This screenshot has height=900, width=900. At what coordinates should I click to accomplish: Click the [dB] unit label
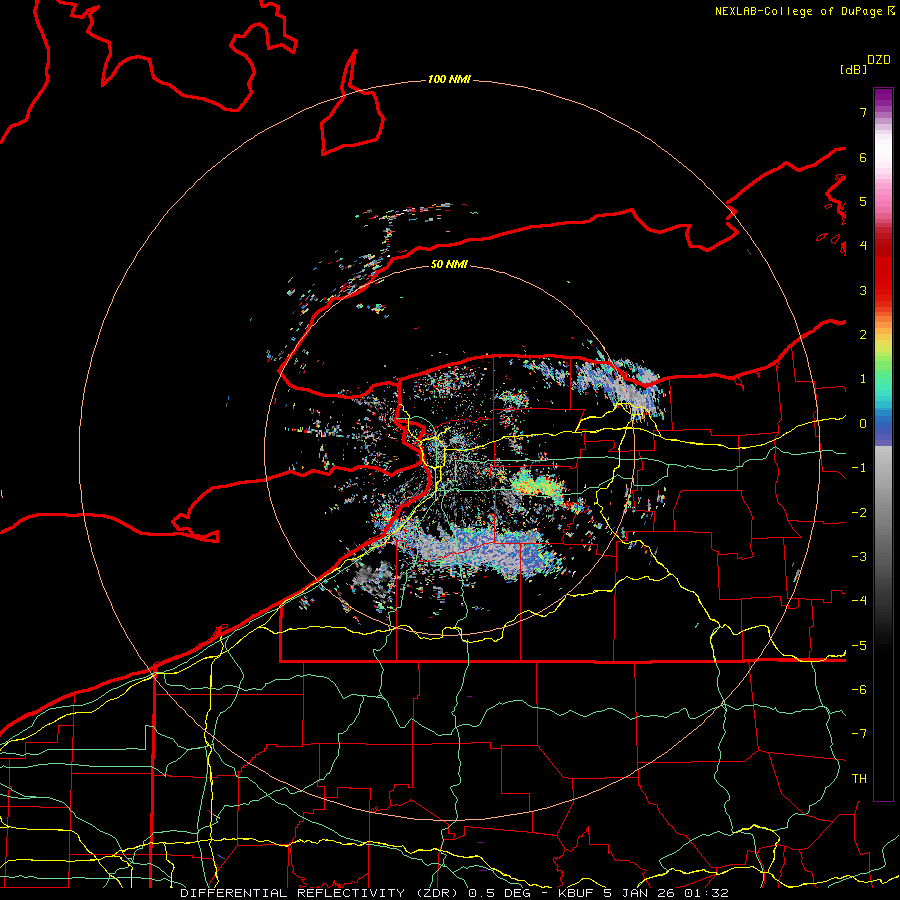[x=853, y=69]
